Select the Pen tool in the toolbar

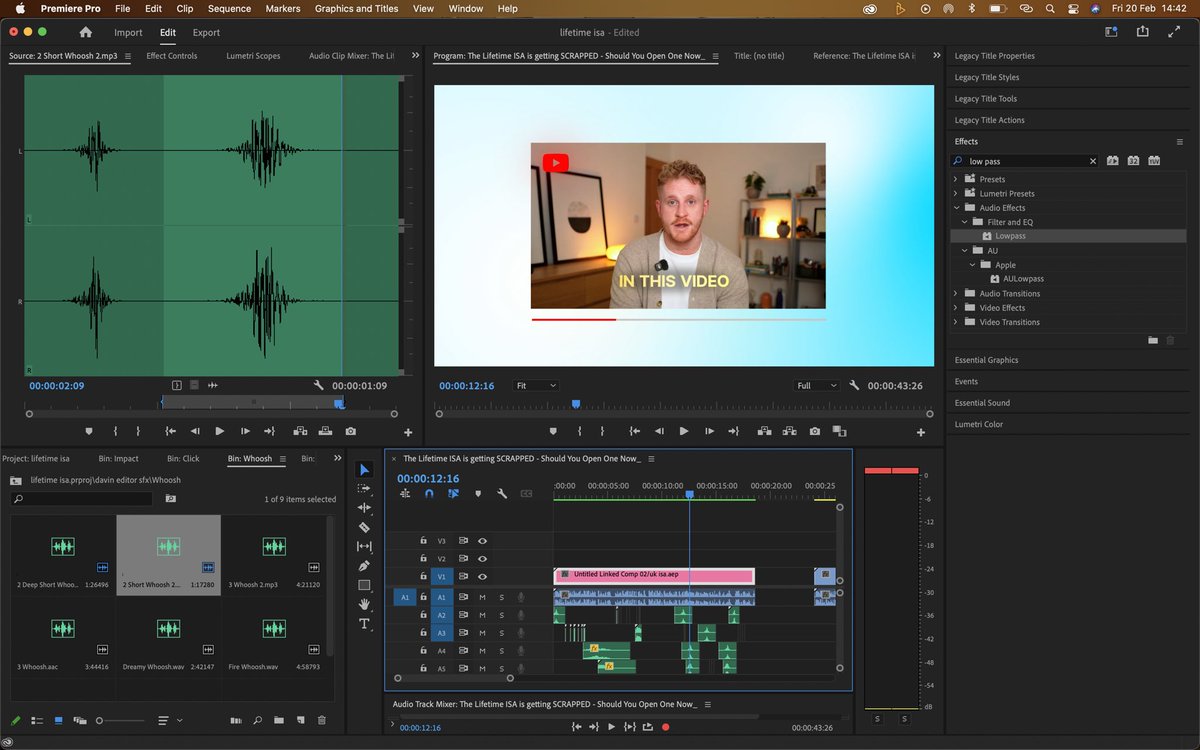point(364,566)
